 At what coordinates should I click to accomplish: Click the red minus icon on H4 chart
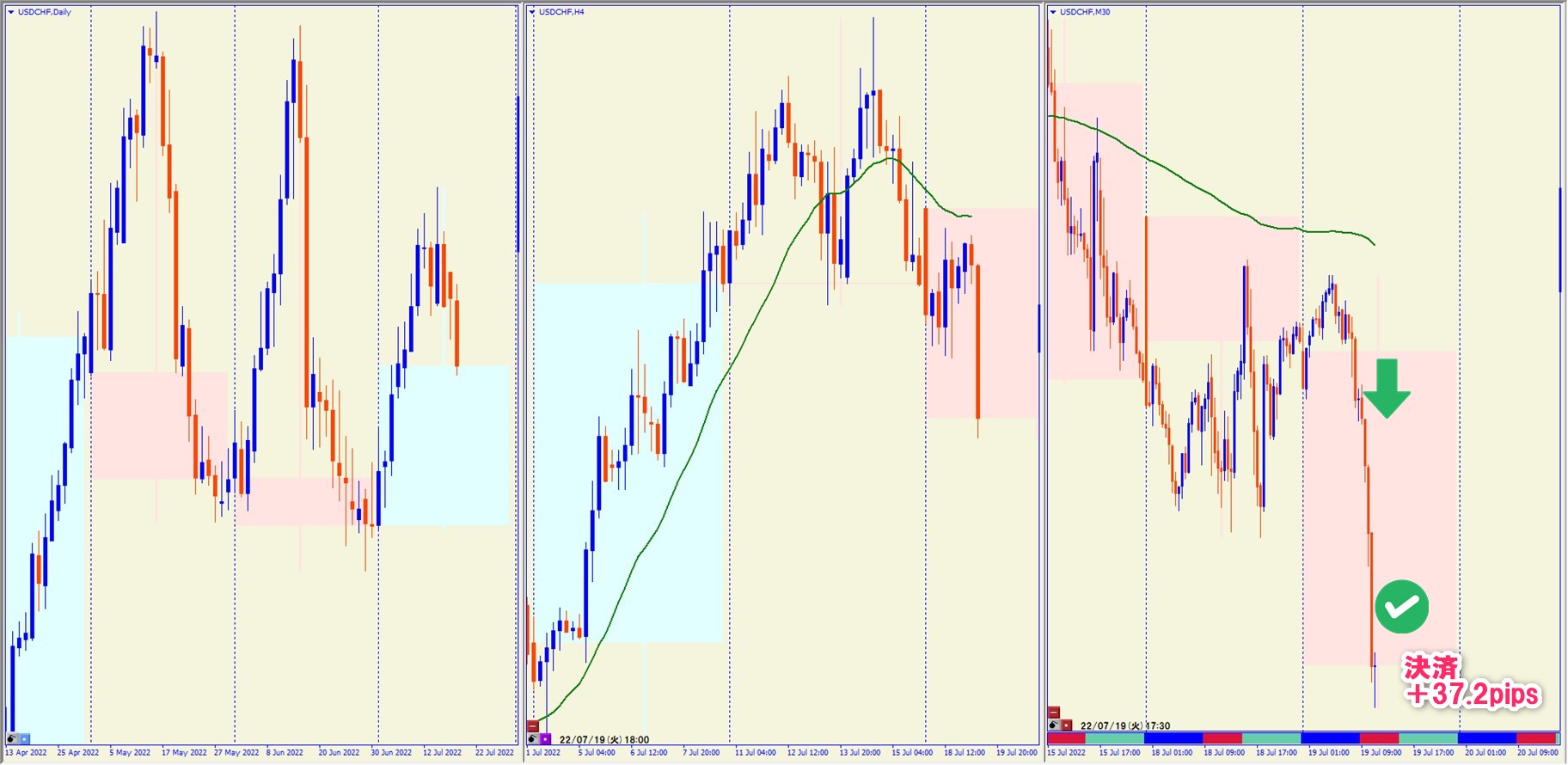532,726
